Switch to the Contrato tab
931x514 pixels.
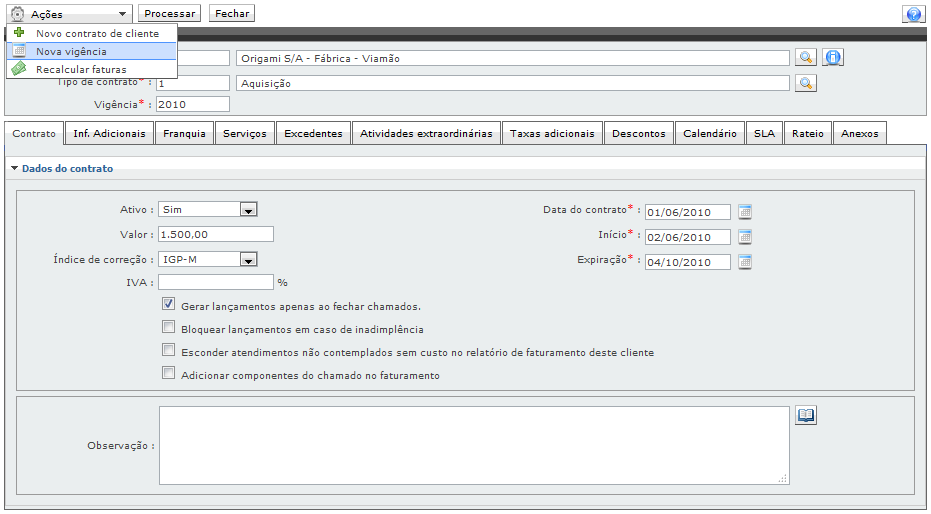coord(34,134)
